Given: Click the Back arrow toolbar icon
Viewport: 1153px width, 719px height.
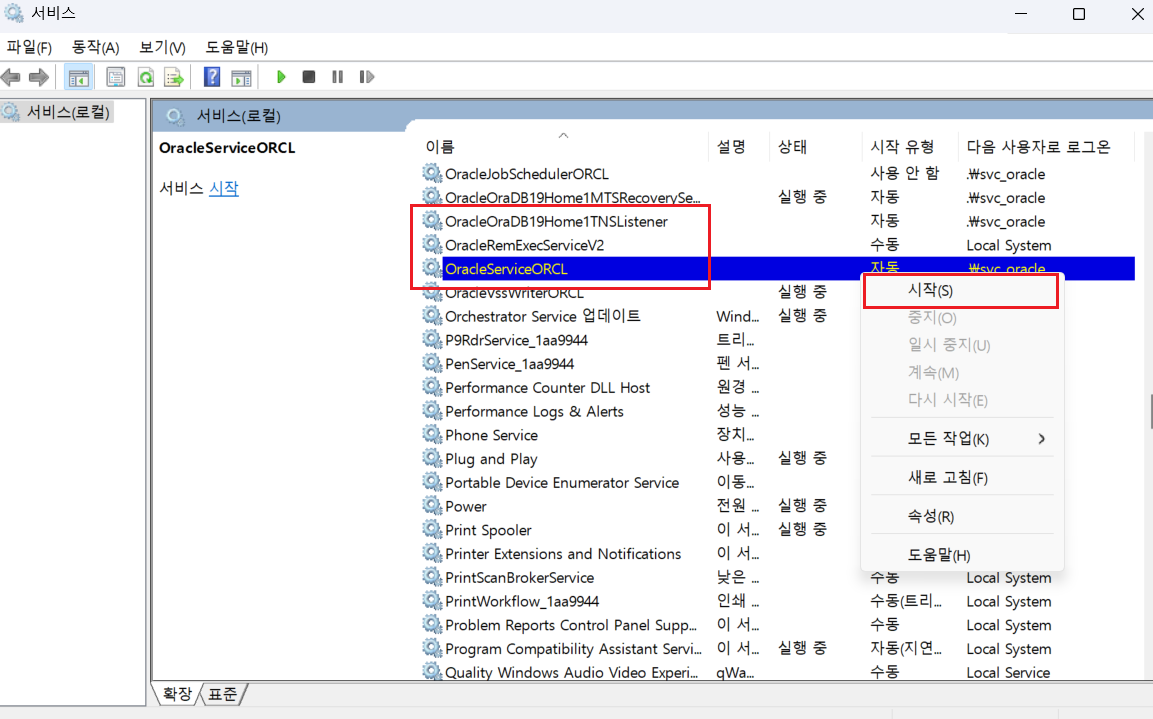Looking at the screenshot, I should point(11,76).
